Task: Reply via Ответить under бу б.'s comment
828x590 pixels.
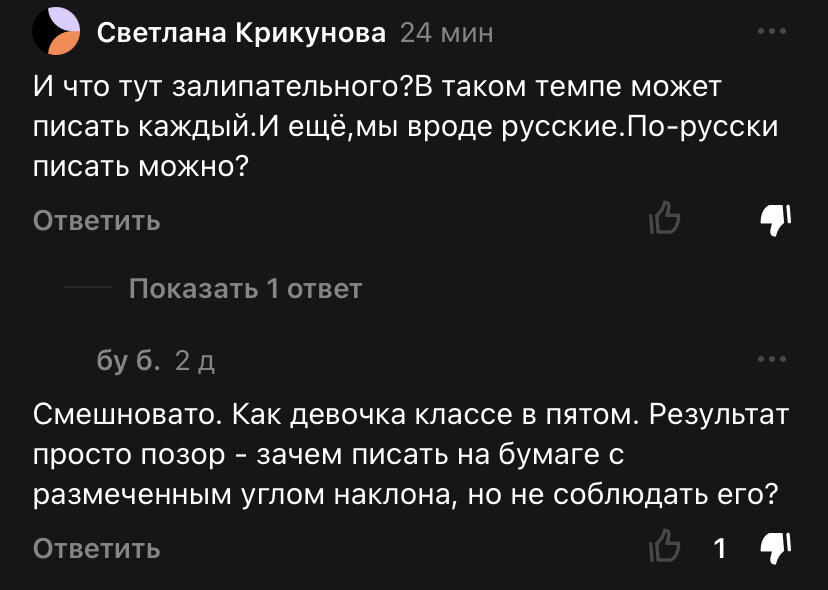Action: point(96,548)
